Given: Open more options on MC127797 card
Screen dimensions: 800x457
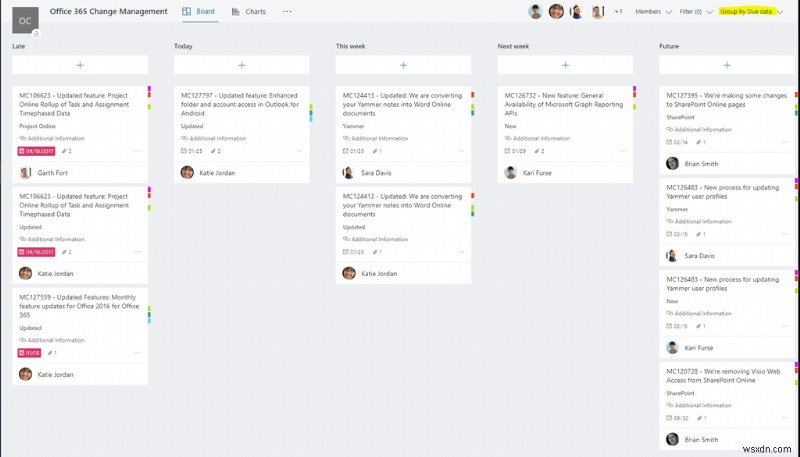Looking at the screenshot, I should tap(299, 151).
